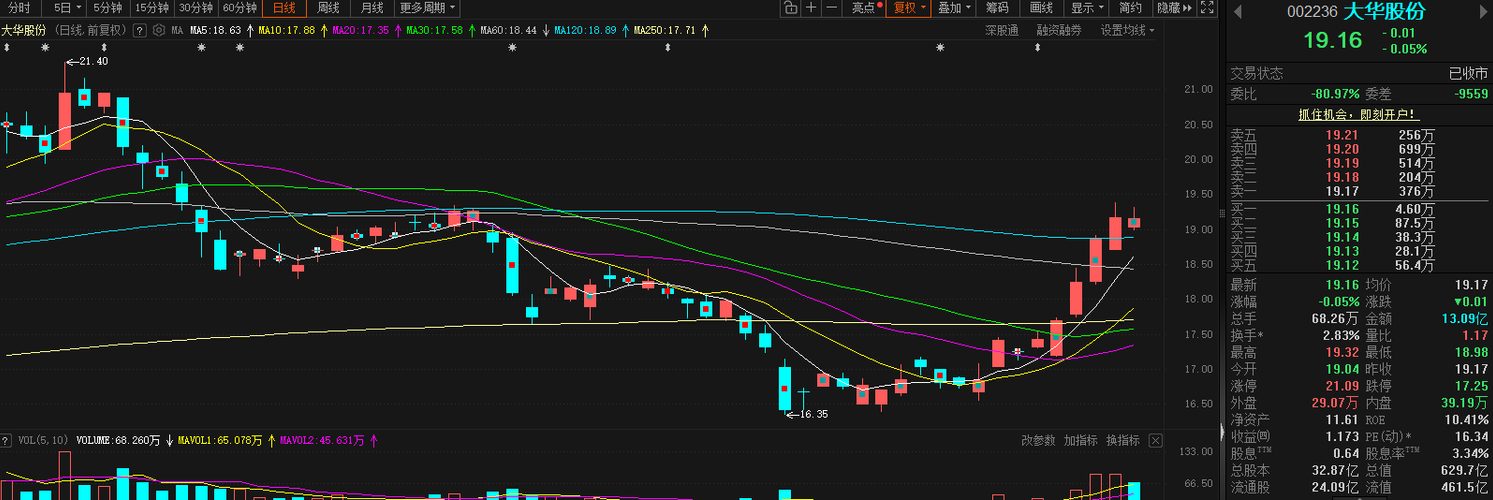Screen dimensions: 1493x500
Task: Click the lock icon in chart toolbar
Action: [x=789, y=8]
